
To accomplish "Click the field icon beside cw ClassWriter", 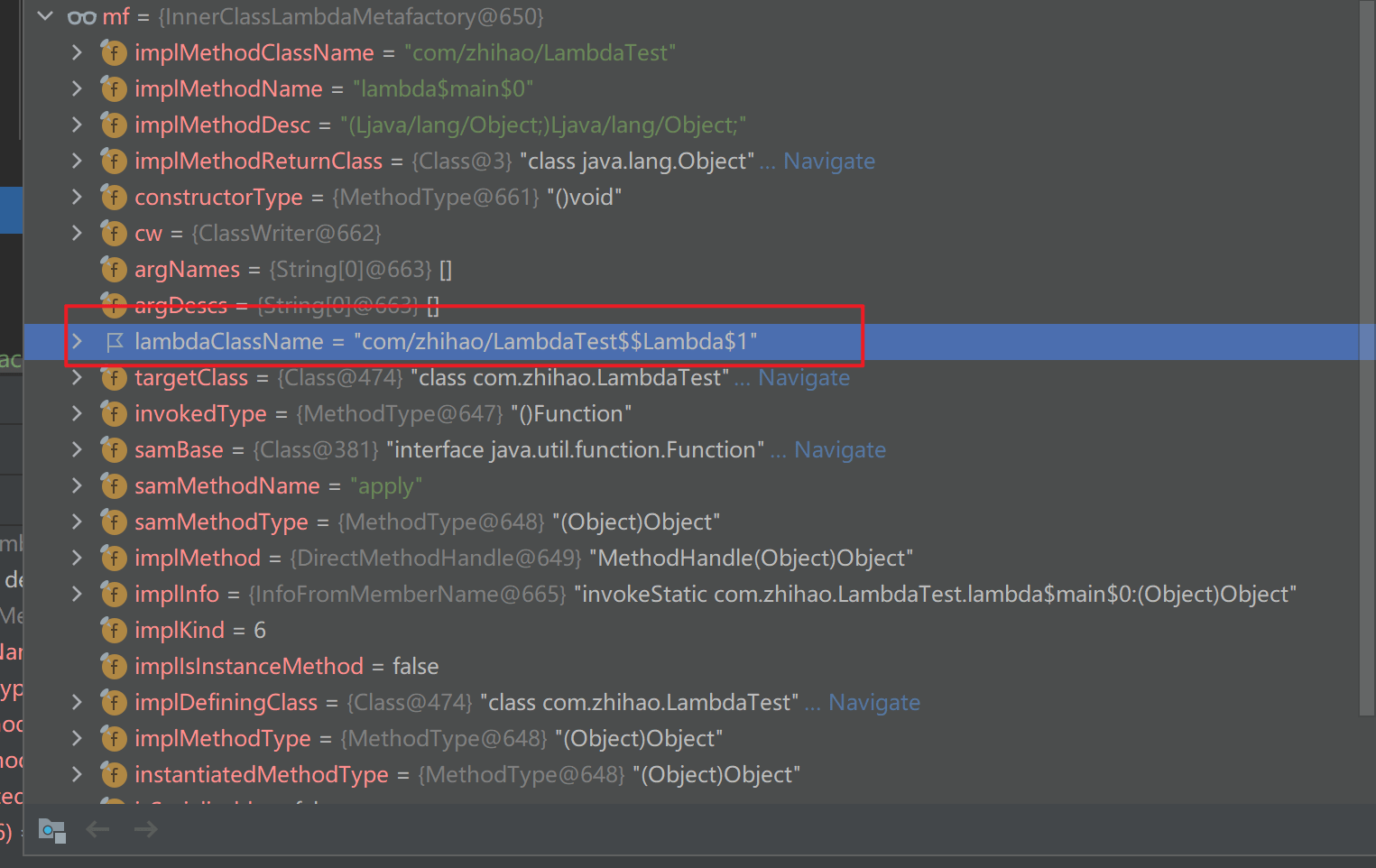I will point(114,234).
